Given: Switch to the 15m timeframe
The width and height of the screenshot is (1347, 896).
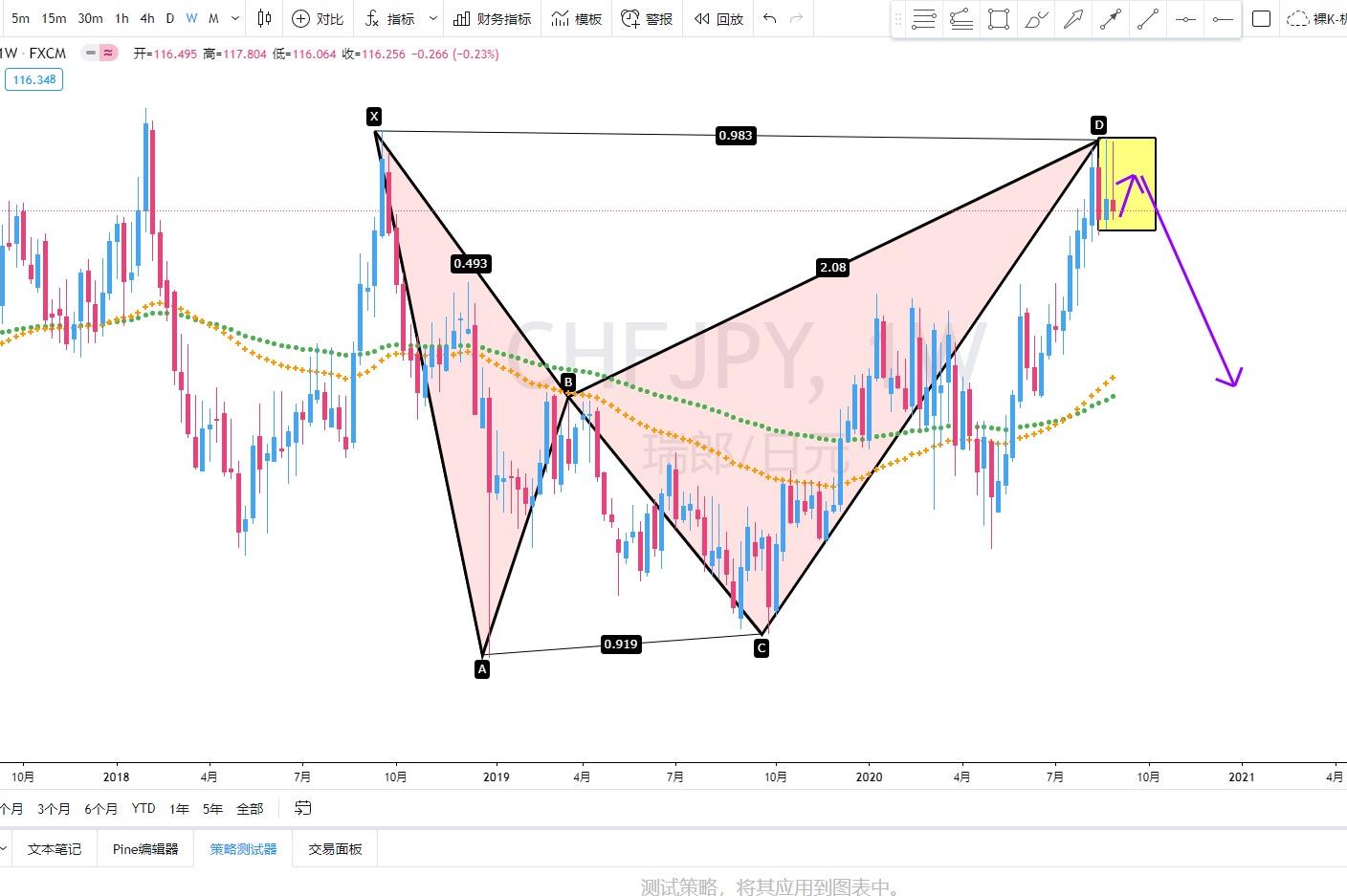Looking at the screenshot, I should [55, 18].
